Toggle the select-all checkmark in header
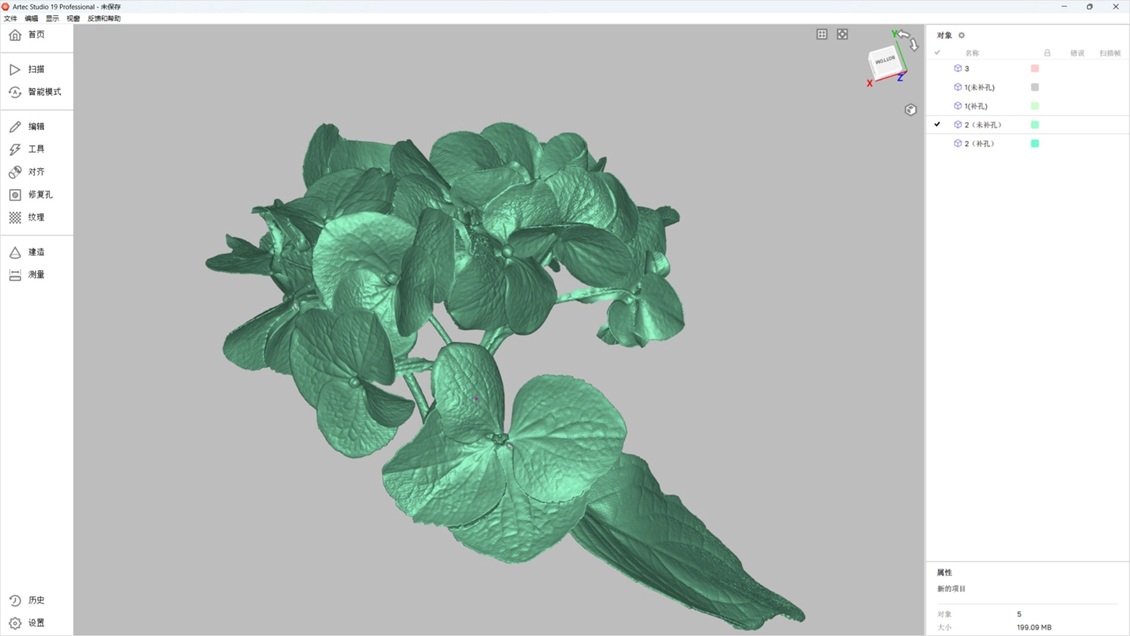1130x636 pixels. tap(937, 53)
